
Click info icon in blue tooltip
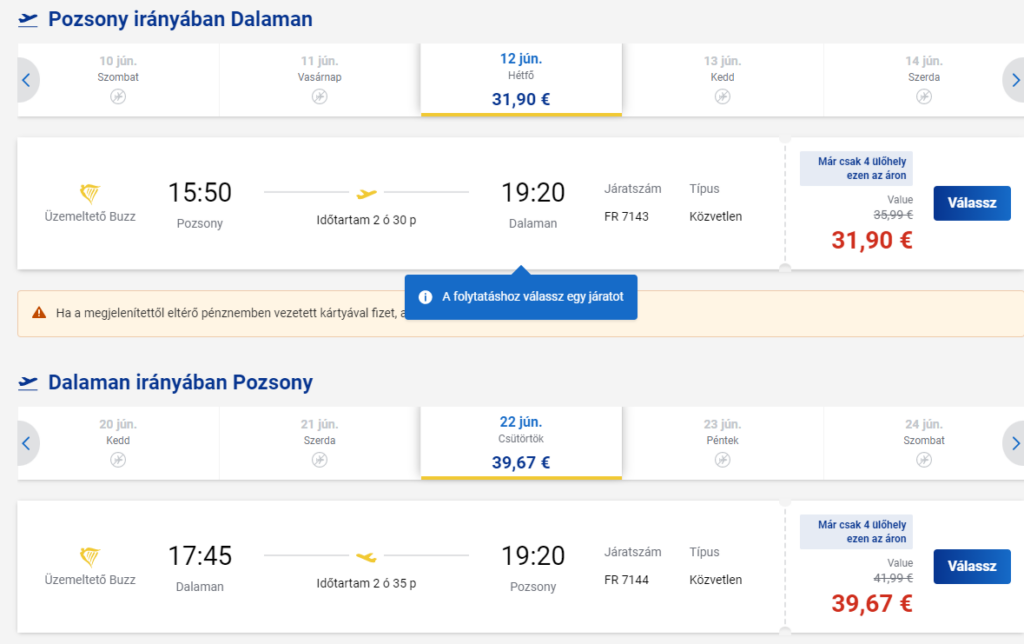point(425,297)
